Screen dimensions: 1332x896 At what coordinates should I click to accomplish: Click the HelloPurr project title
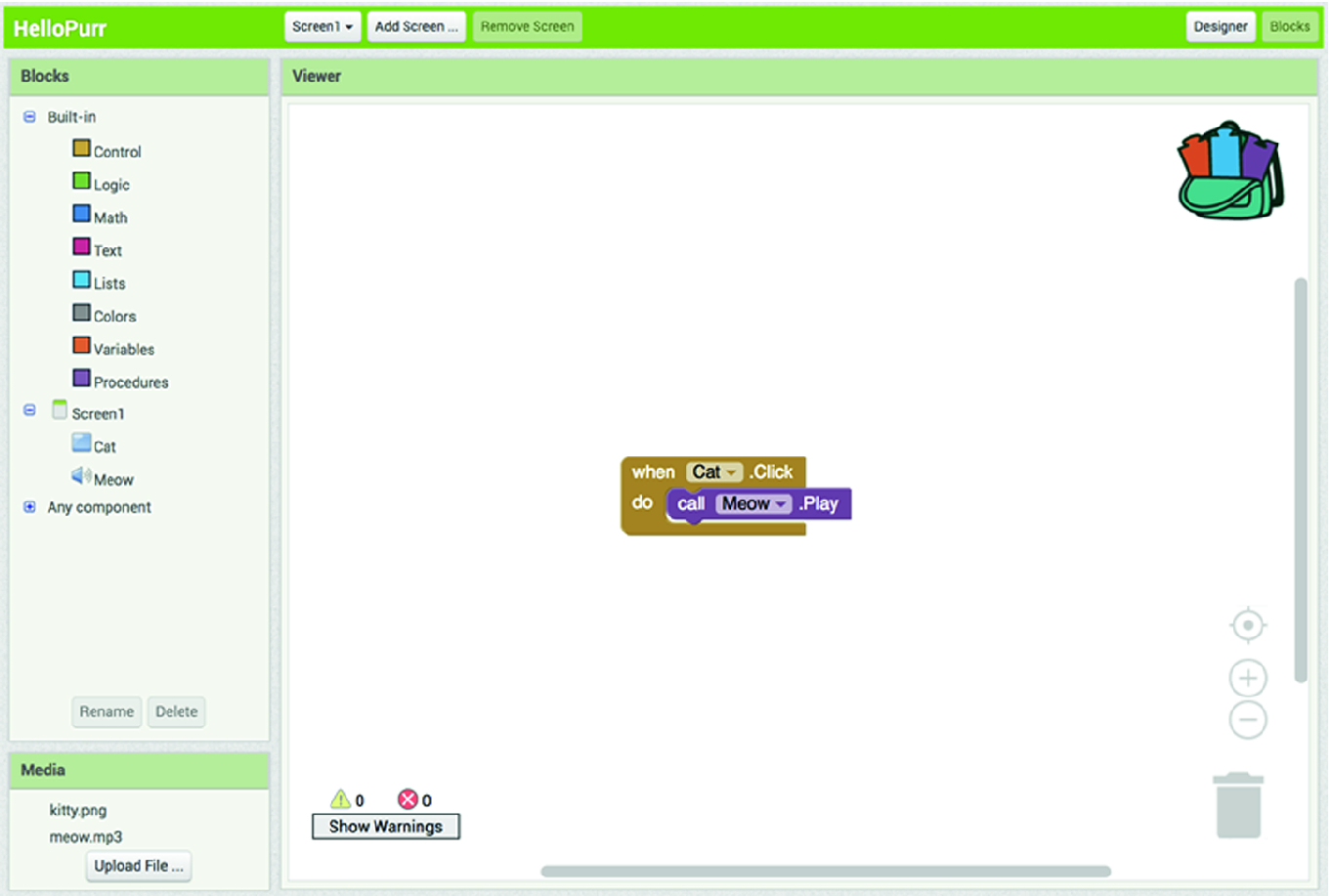point(60,28)
